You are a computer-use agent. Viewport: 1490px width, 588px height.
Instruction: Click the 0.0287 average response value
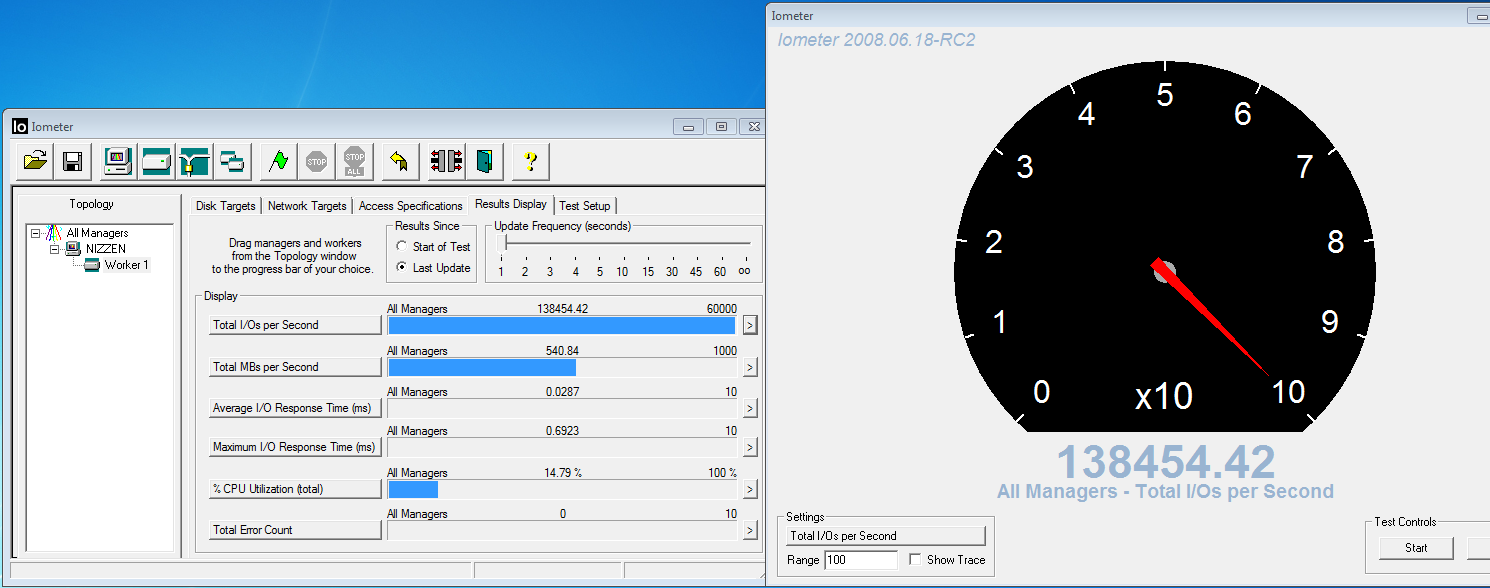click(x=563, y=392)
